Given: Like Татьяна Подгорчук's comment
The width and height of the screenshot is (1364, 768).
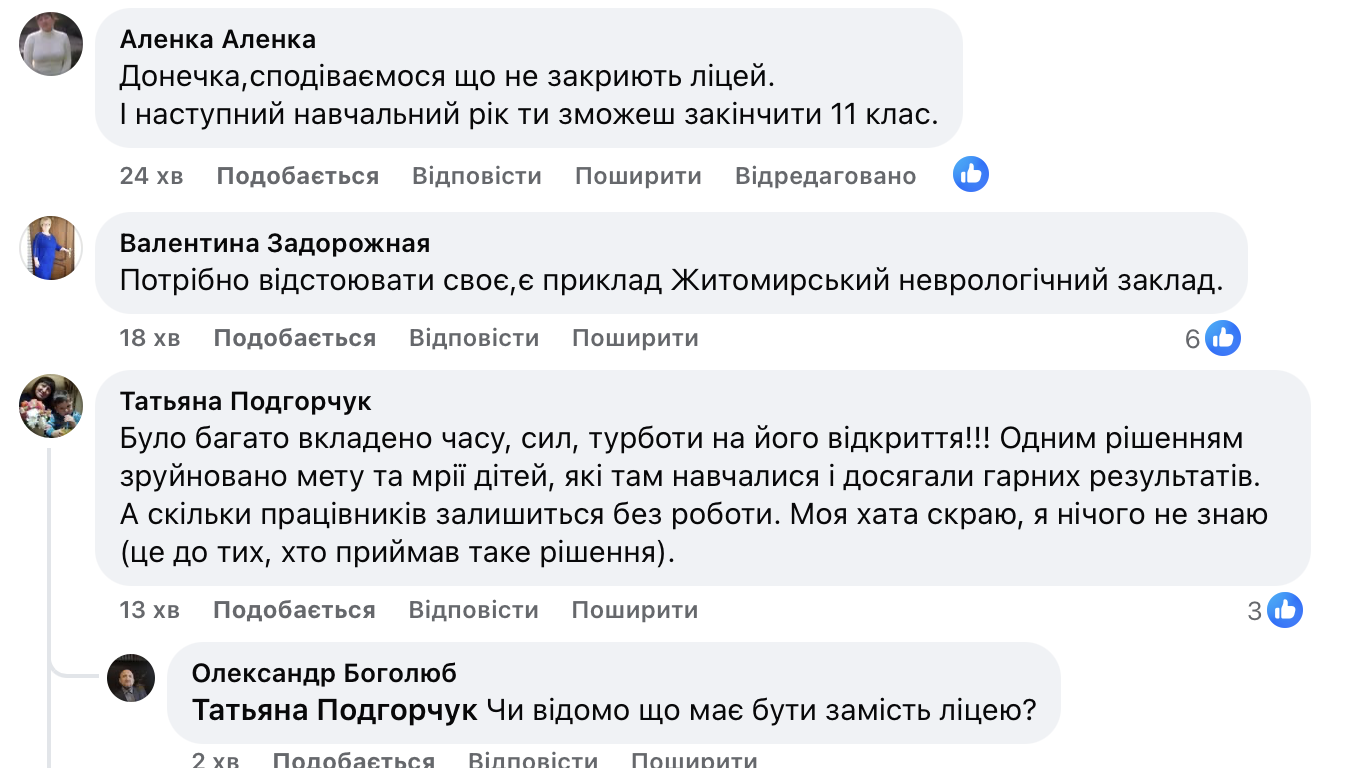Looking at the screenshot, I should 294,610.
